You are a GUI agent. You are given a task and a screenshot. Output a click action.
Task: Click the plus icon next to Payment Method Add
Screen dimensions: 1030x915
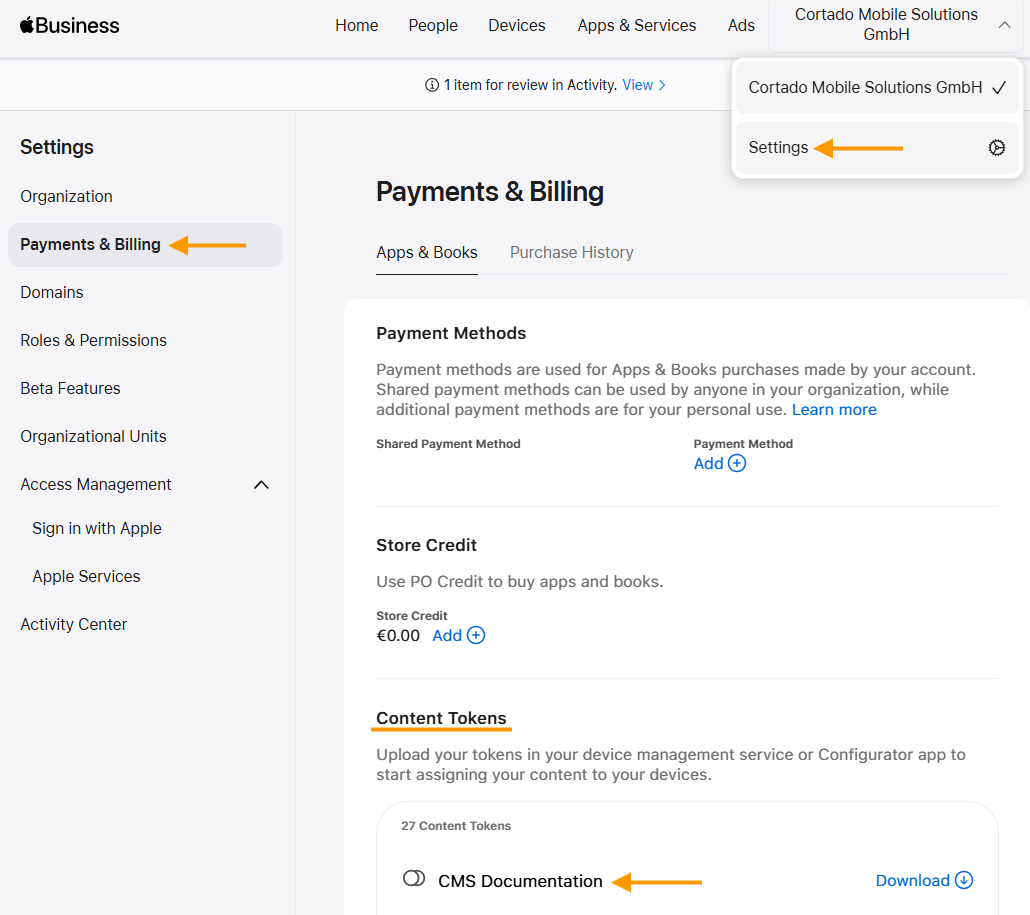pyautogui.click(x=737, y=464)
